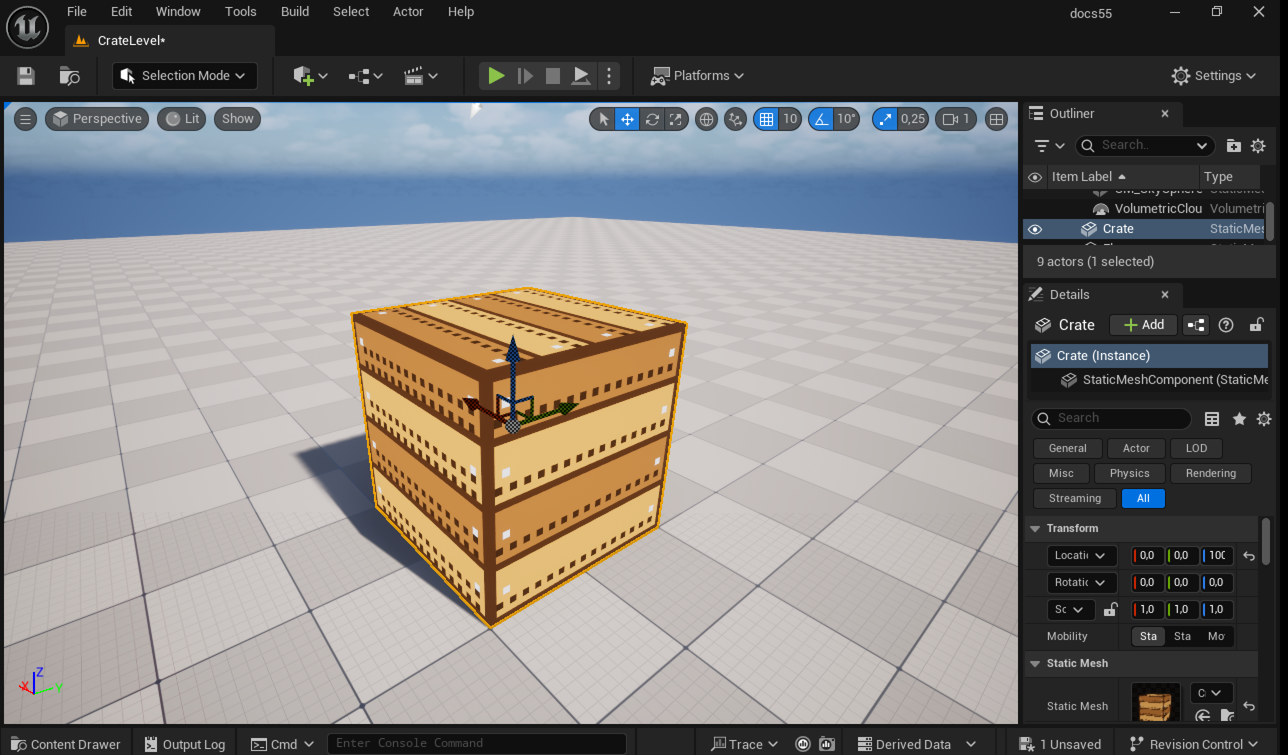
Task: Select the All filter in Details
Action: (1143, 498)
